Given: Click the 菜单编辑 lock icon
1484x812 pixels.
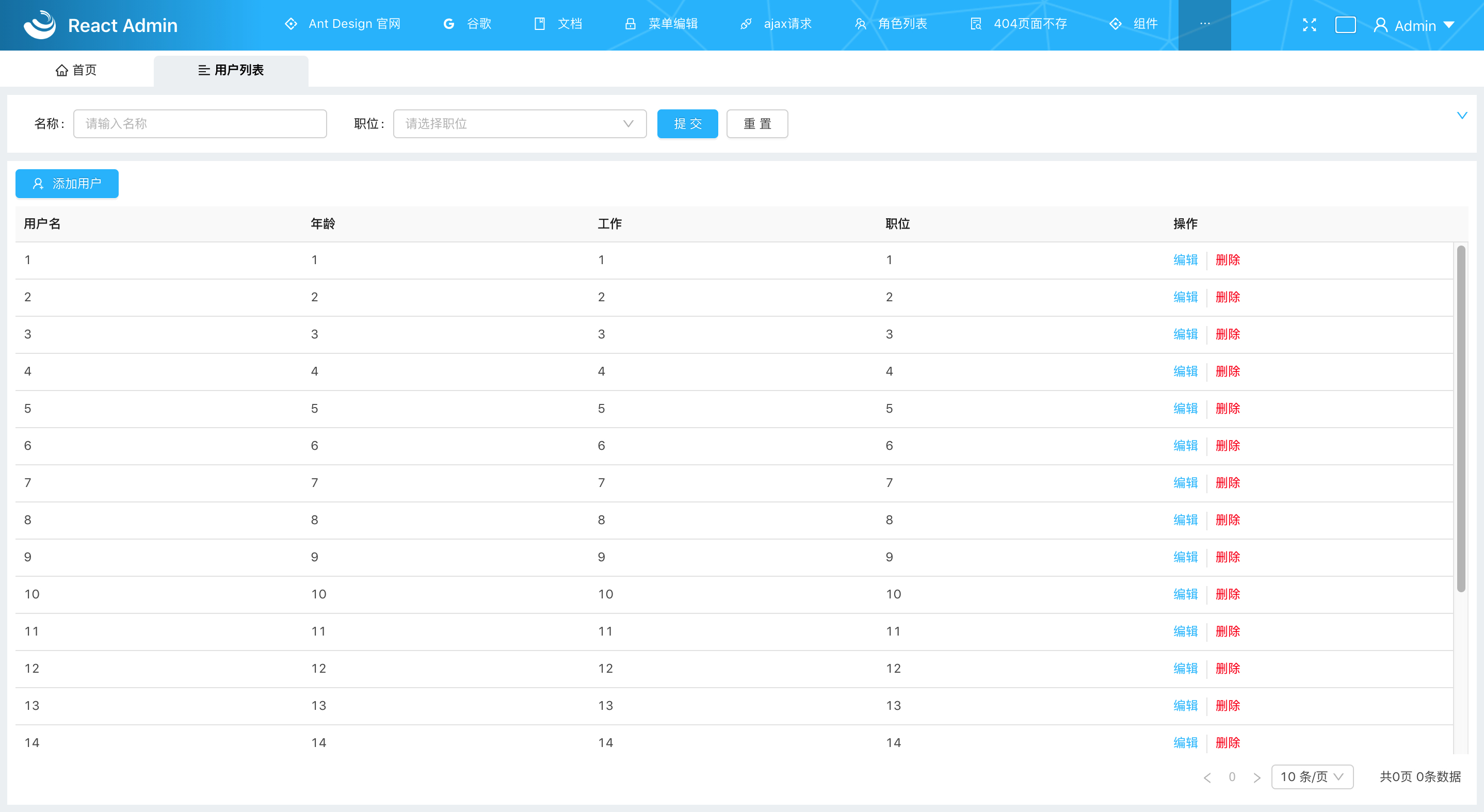Looking at the screenshot, I should click(x=630, y=24).
